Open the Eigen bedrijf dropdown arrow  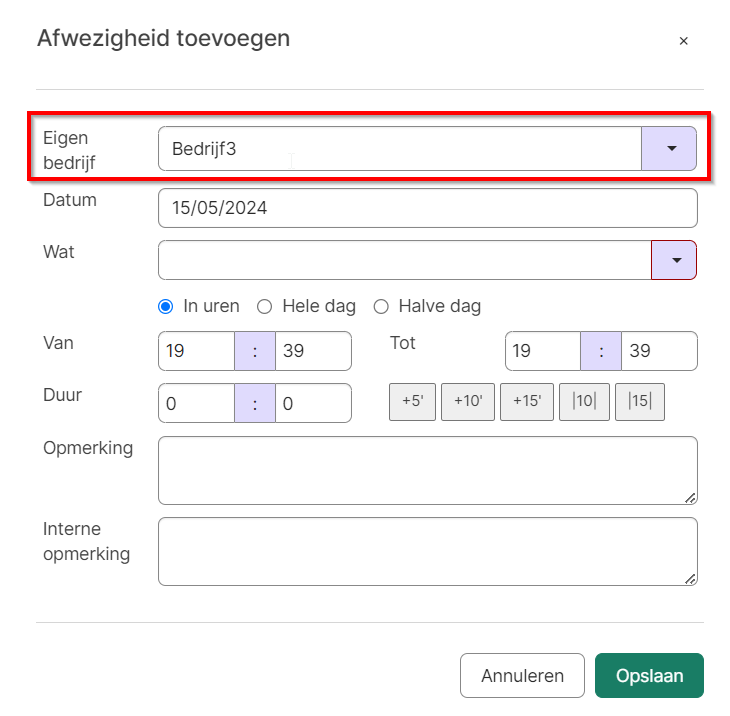coord(669,149)
